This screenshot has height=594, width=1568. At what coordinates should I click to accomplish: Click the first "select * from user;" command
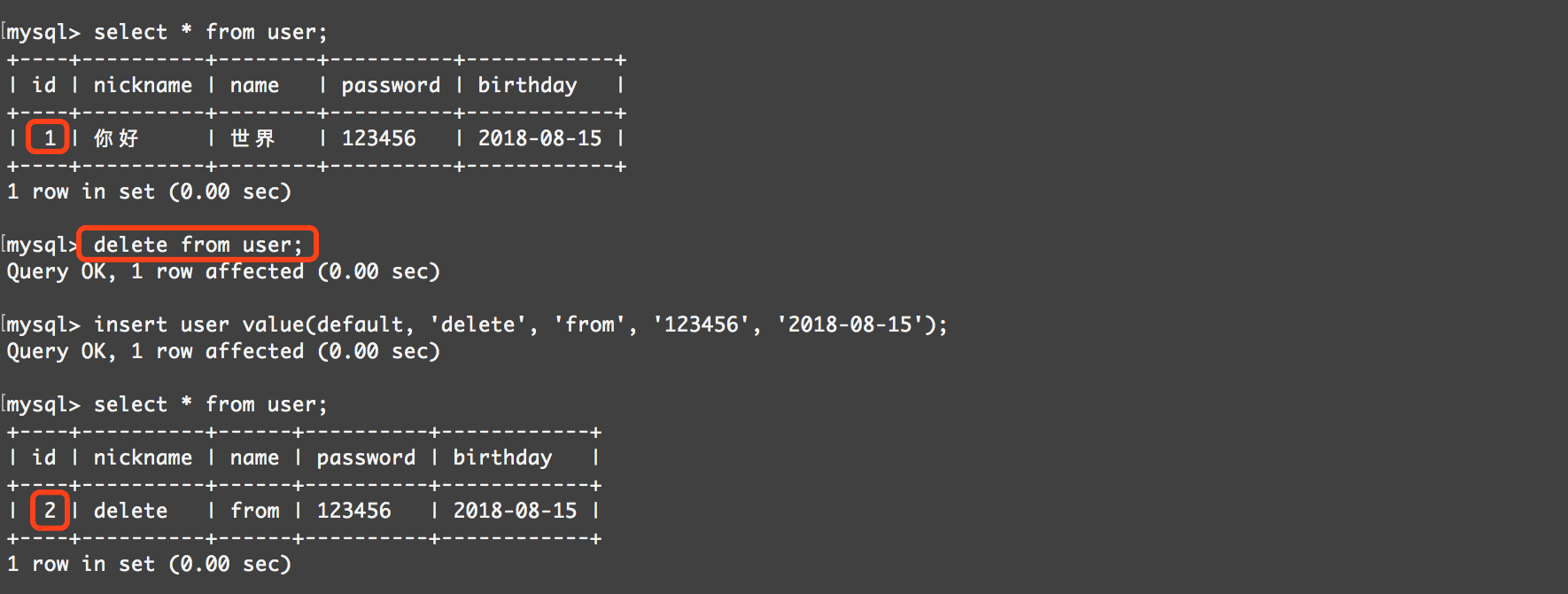(210, 32)
